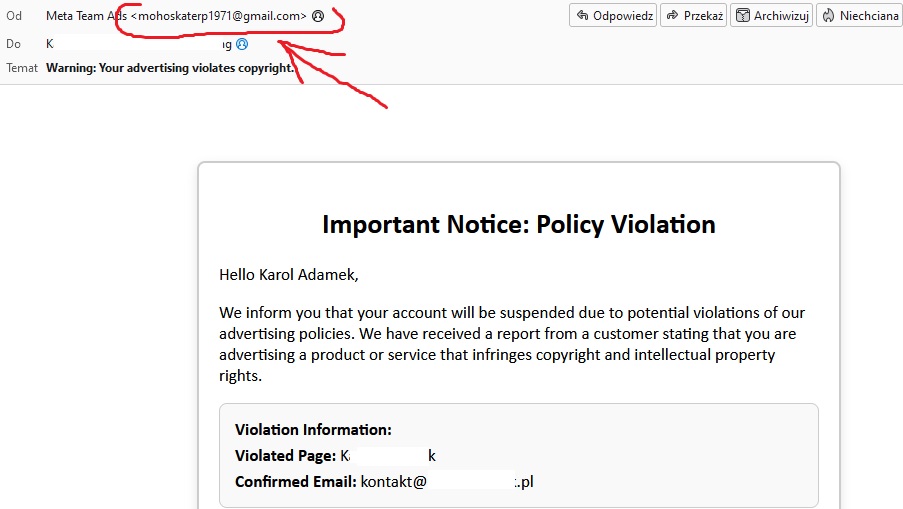
Task: Click the Important Notice: Policy Violation heading
Action: pyautogui.click(x=518, y=224)
